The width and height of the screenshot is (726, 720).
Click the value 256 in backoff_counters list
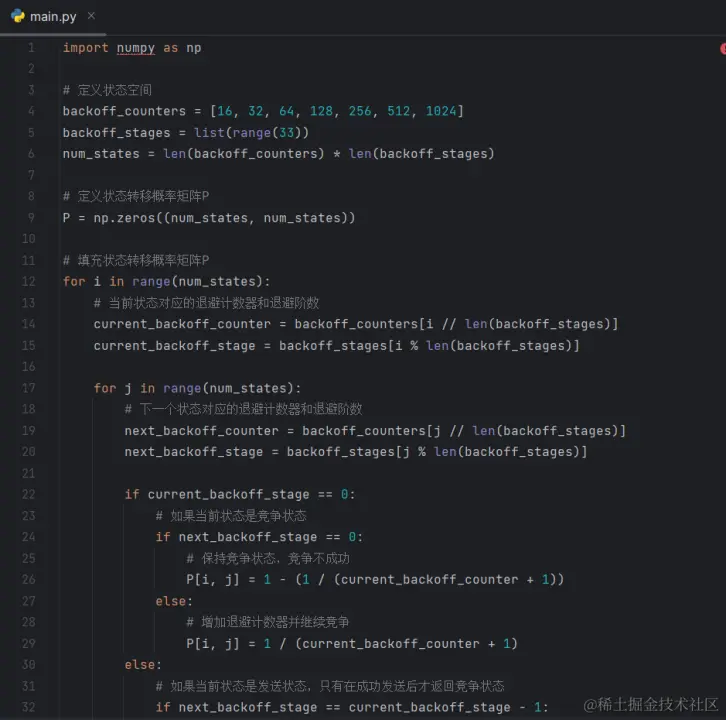tap(360, 111)
